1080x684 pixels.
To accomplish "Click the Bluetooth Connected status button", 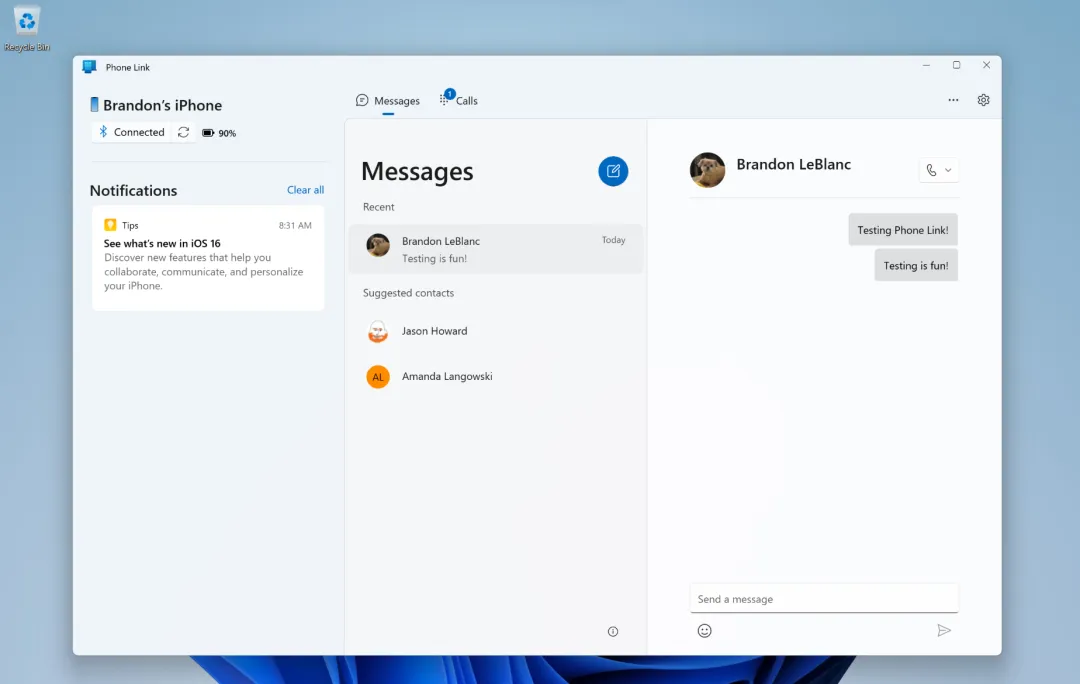I will pyautogui.click(x=132, y=132).
